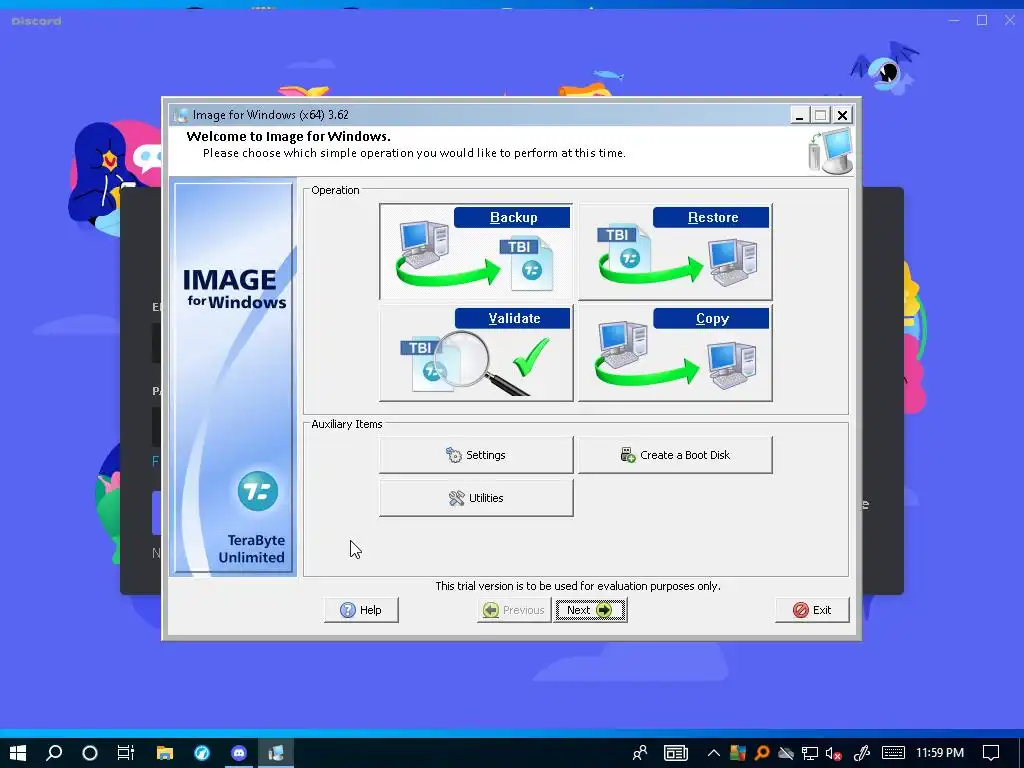
Task: Close the Image for Windows dialog
Action: tap(842, 116)
